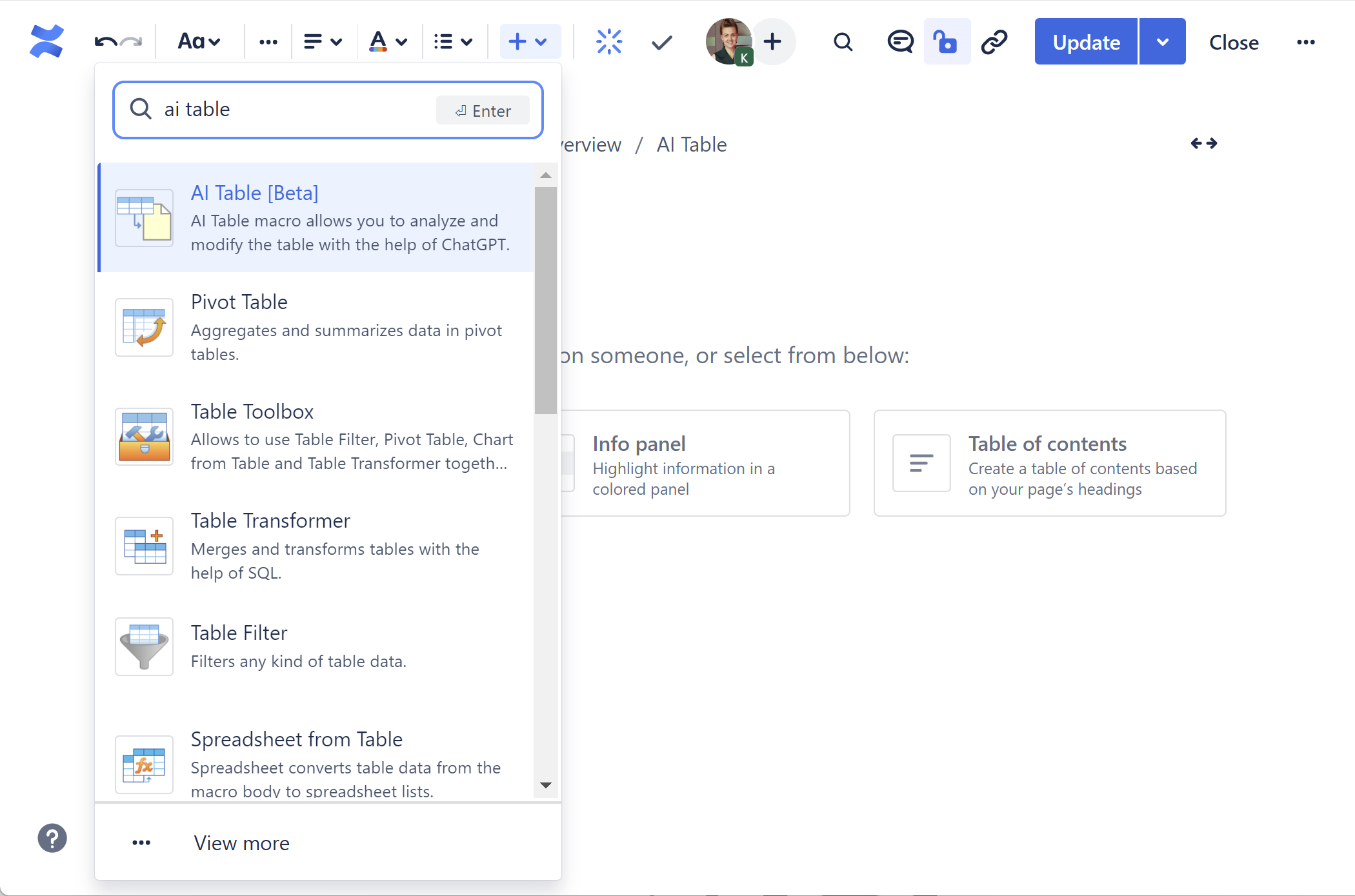The height and width of the screenshot is (896, 1355).
Task: Click the Atlassian Intelligence AI icon
Action: 608,42
